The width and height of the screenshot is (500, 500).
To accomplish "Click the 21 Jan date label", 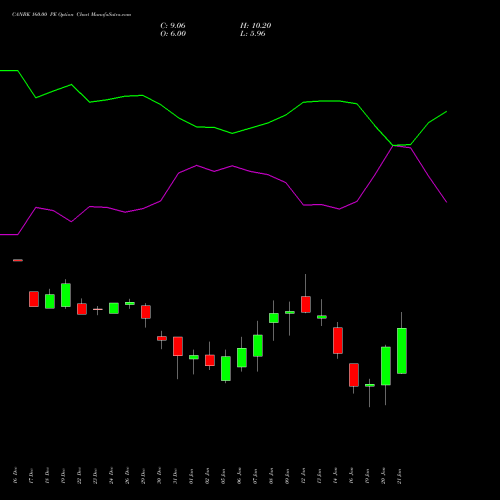I will click(x=399, y=475).
